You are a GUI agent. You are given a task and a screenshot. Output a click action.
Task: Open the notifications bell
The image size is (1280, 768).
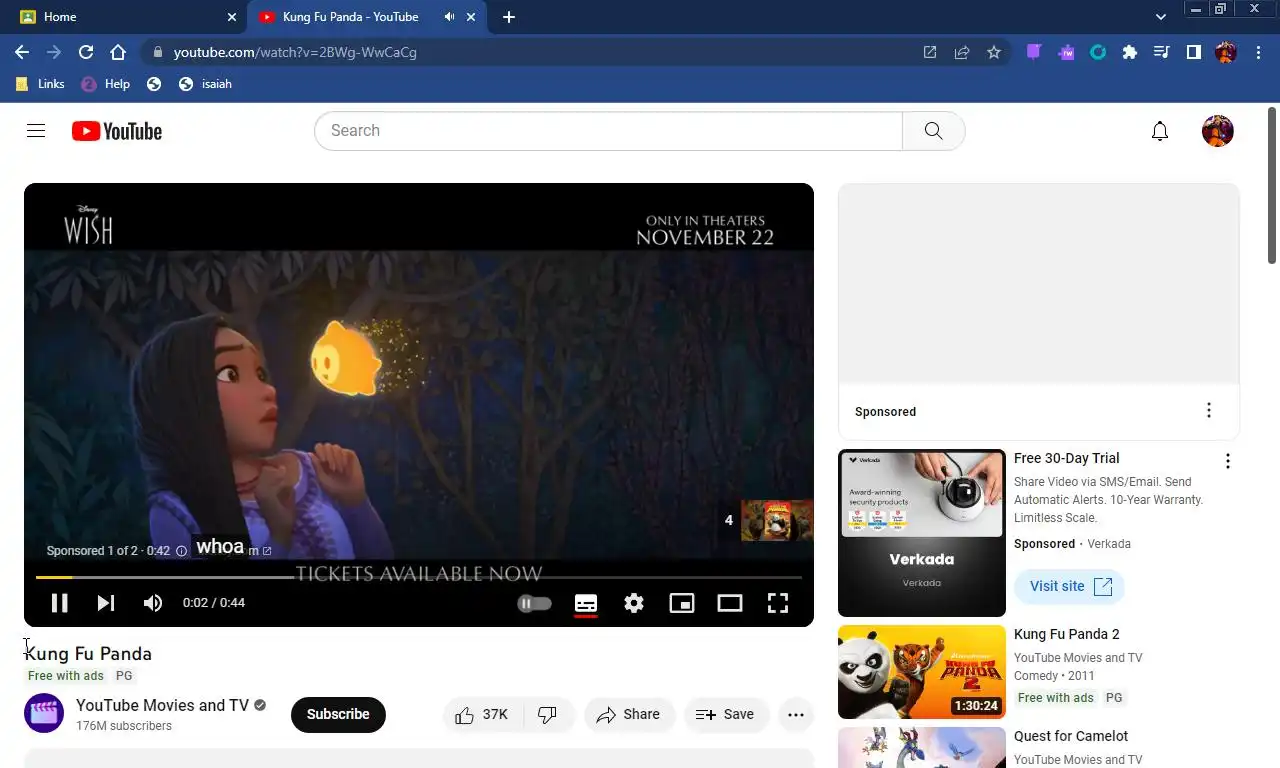[x=1160, y=131]
